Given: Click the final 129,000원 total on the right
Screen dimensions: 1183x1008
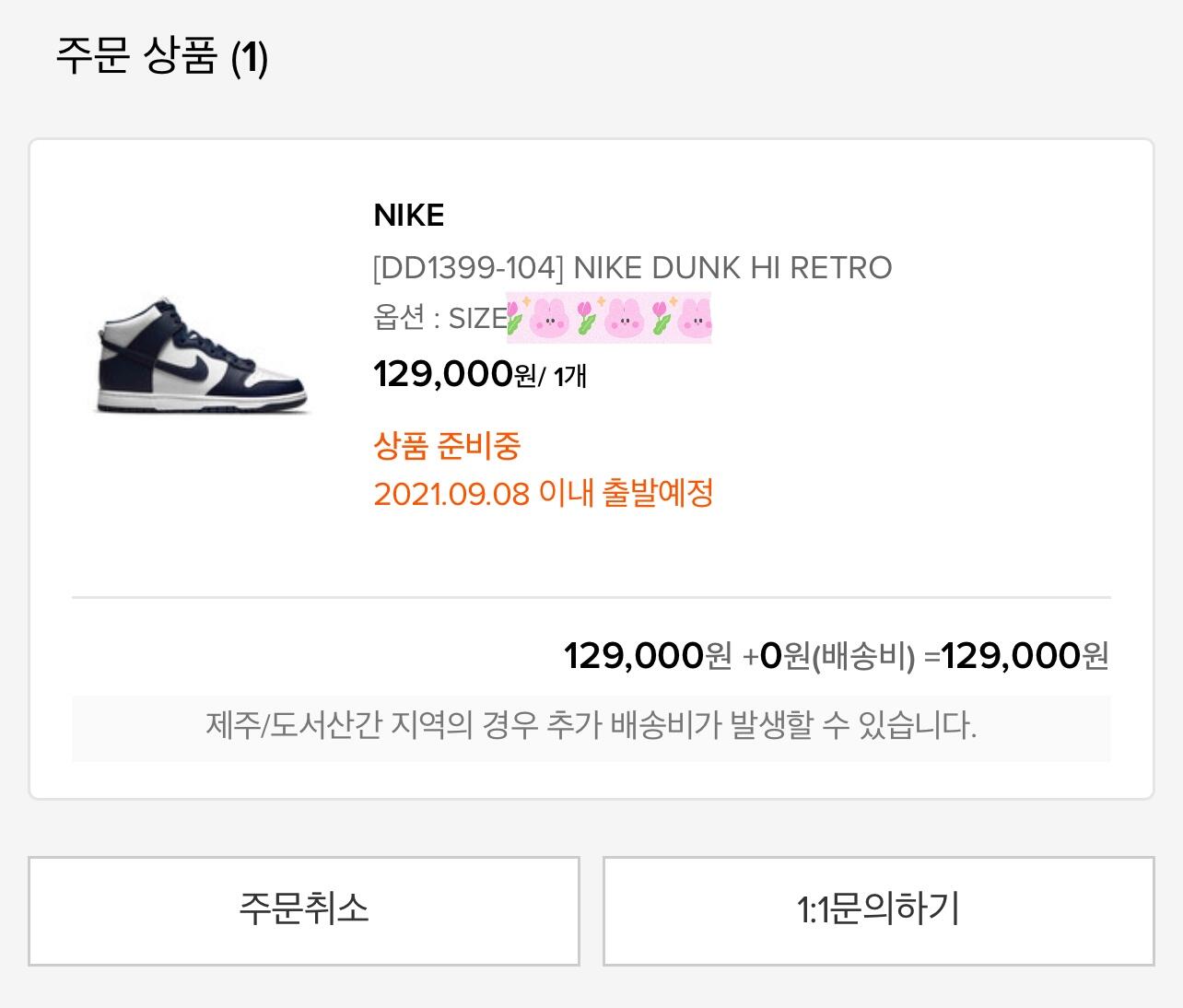Looking at the screenshot, I should click(1025, 656).
